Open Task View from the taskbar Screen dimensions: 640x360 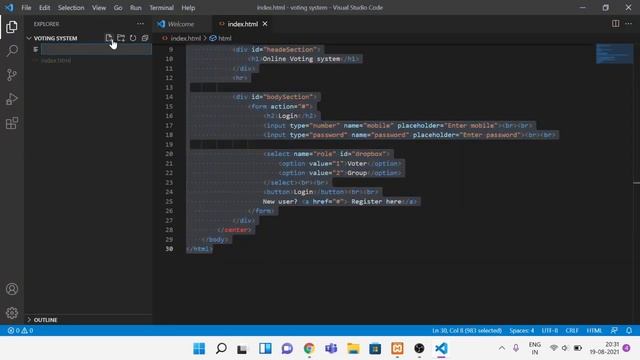[x=242, y=348]
